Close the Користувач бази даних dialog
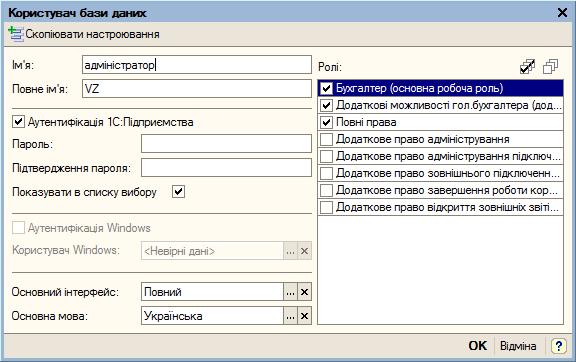The image size is (576, 362). 562,13
